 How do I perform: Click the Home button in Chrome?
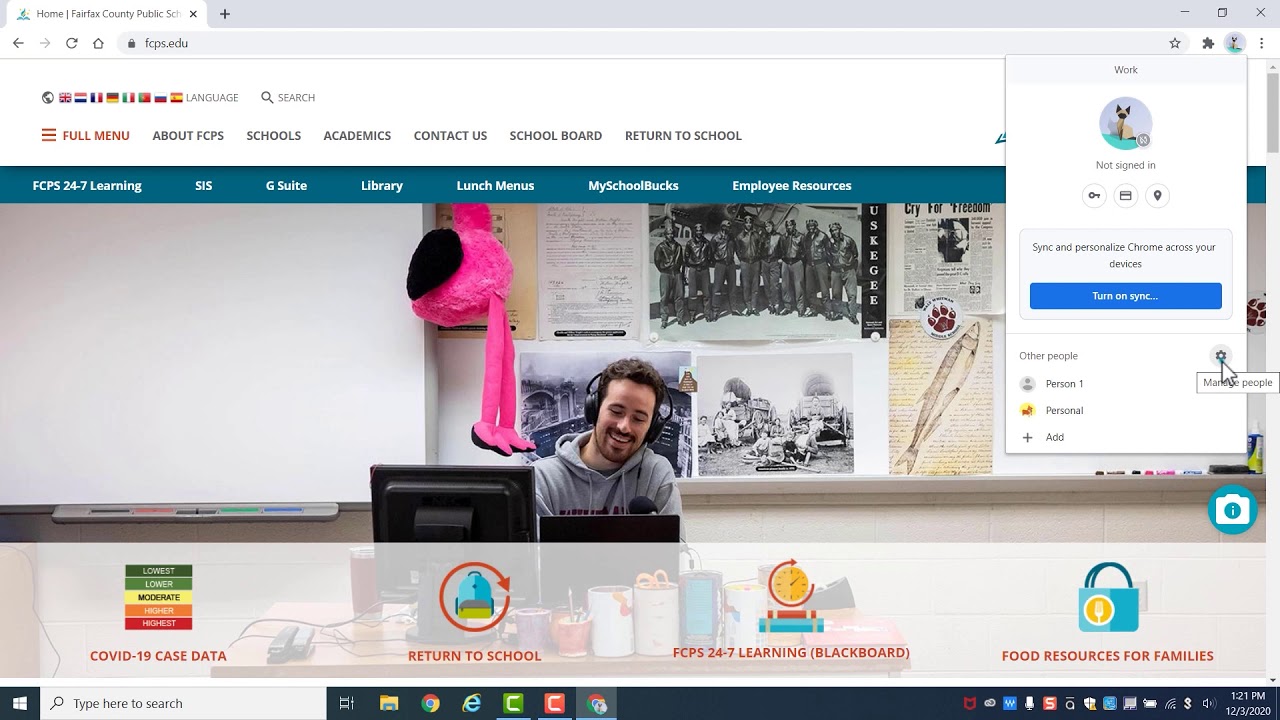98,43
